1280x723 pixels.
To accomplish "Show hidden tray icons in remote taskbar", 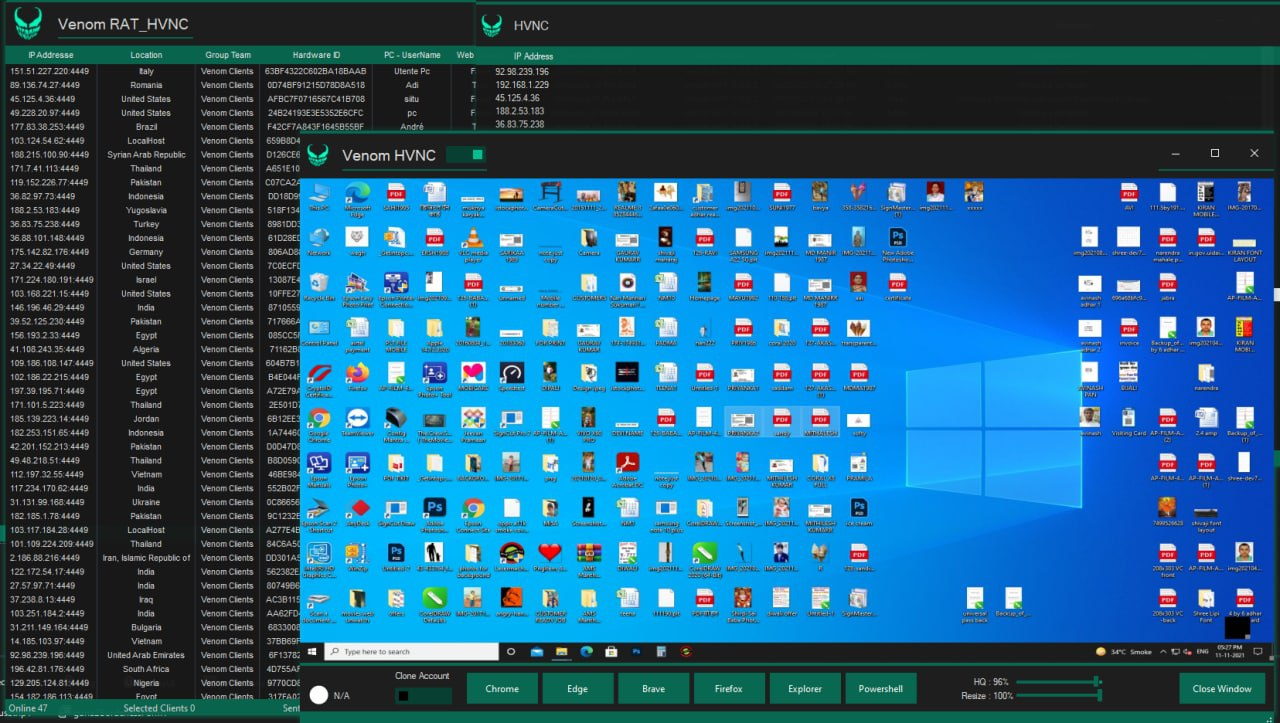I will [1162, 651].
